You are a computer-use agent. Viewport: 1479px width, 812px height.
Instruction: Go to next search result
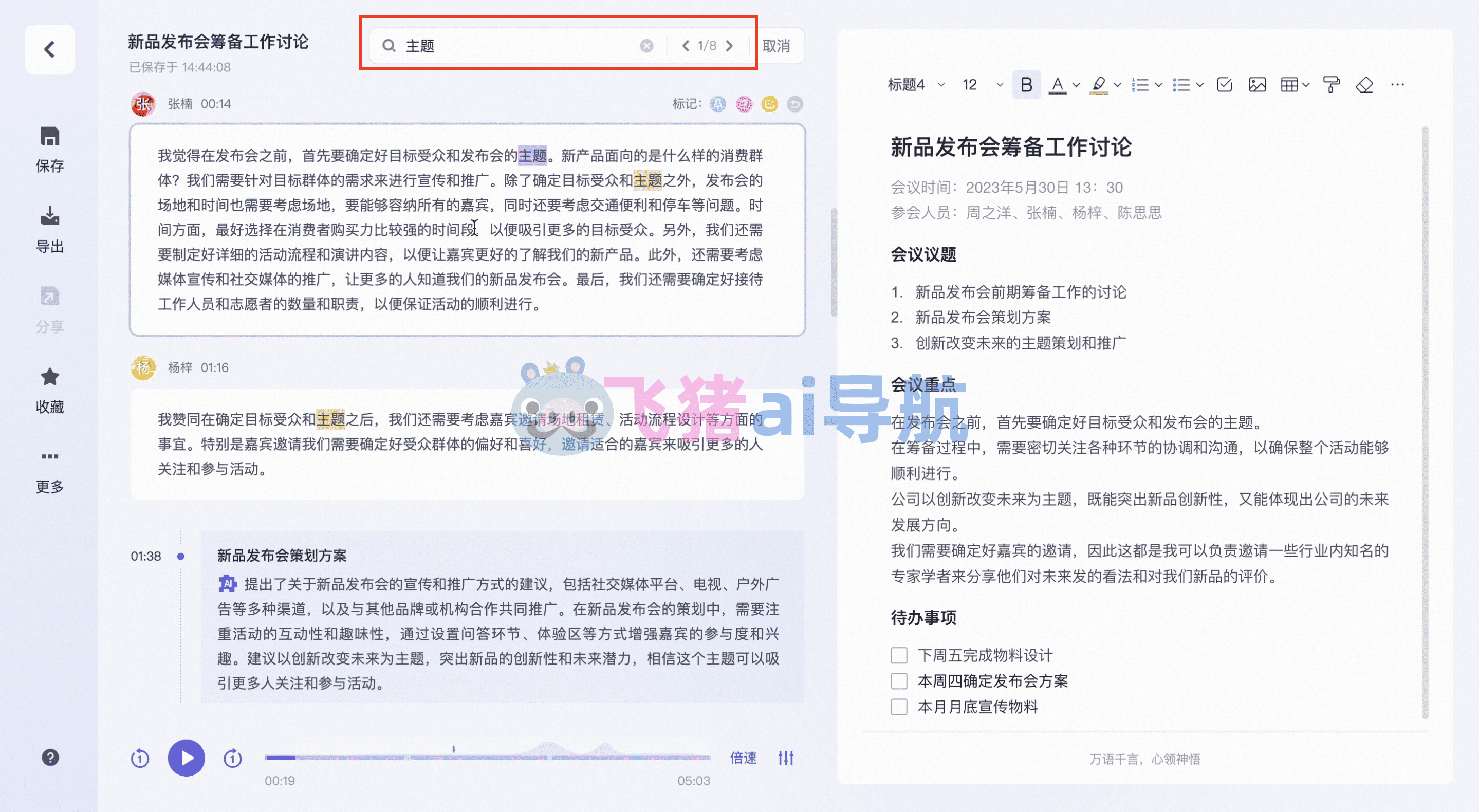[729, 45]
